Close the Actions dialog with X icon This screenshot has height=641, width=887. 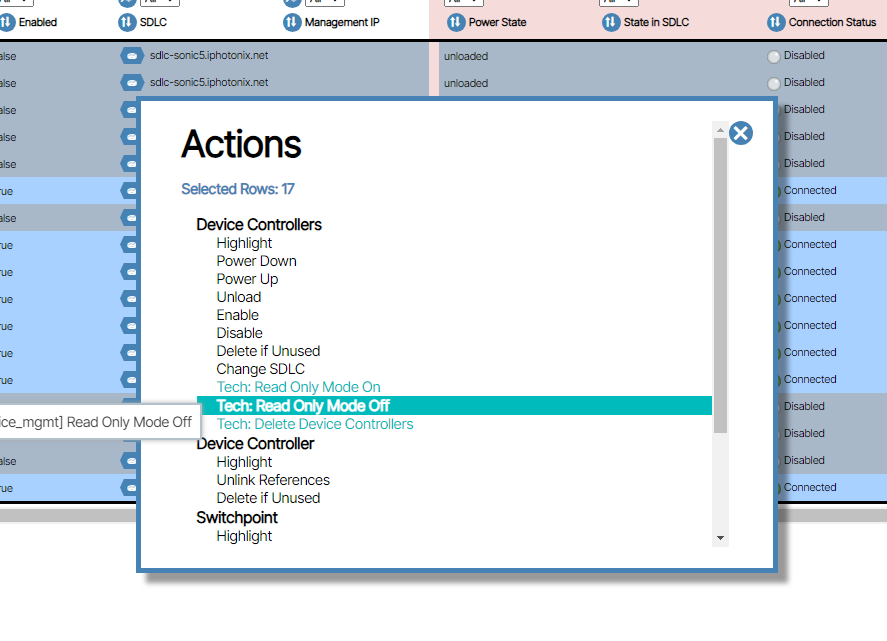point(740,133)
